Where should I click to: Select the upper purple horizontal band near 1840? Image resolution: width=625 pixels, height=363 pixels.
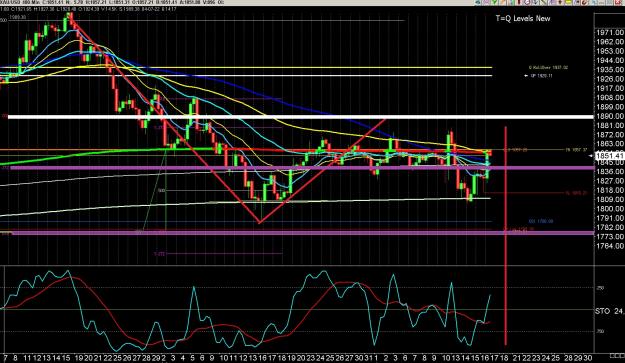point(302,168)
